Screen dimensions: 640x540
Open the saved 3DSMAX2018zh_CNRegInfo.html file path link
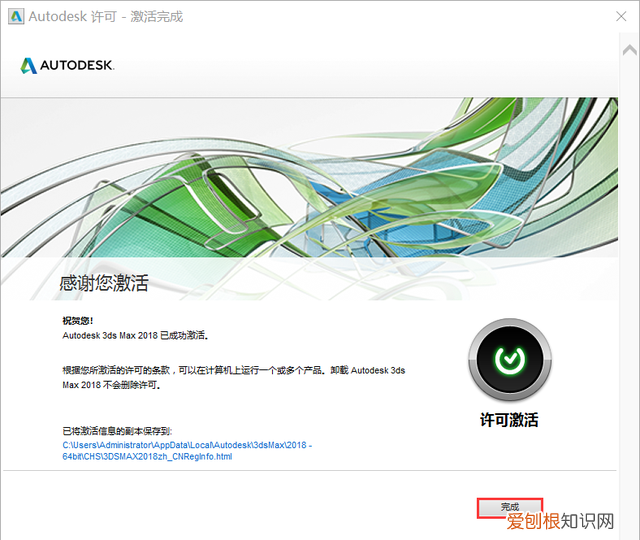click(187, 451)
